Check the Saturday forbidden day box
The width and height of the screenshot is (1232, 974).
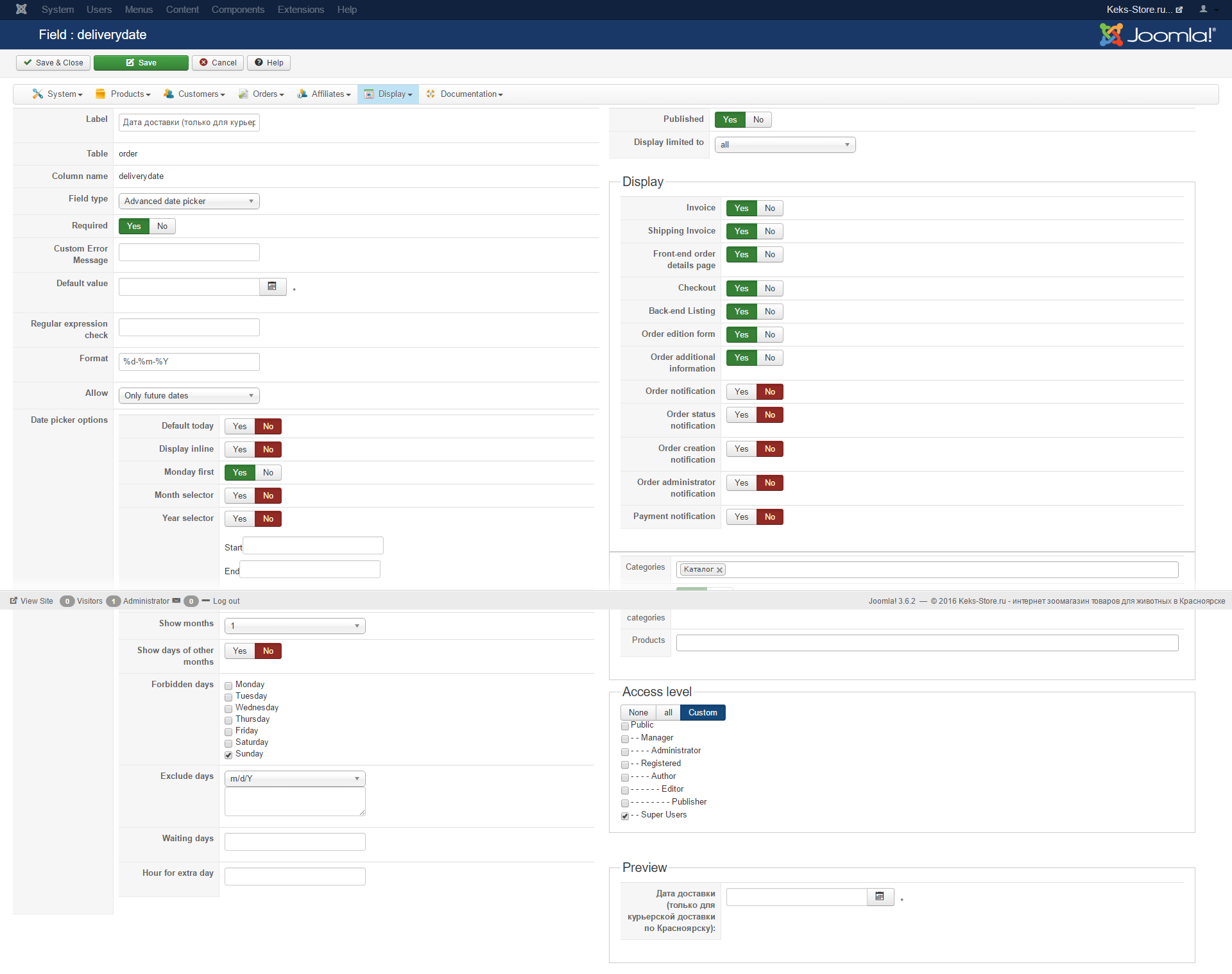point(228,744)
